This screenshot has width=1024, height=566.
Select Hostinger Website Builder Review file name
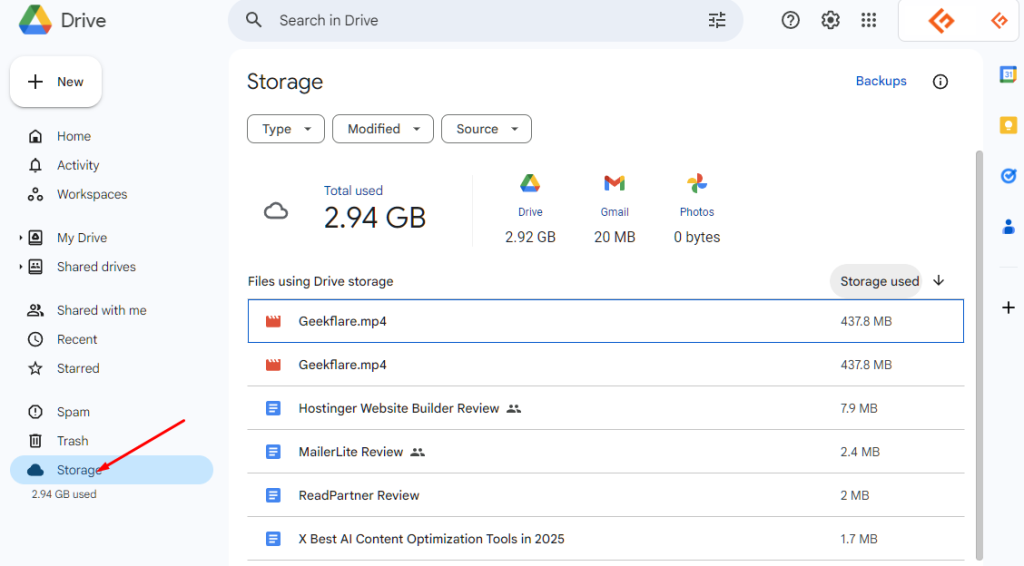click(398, 409)
